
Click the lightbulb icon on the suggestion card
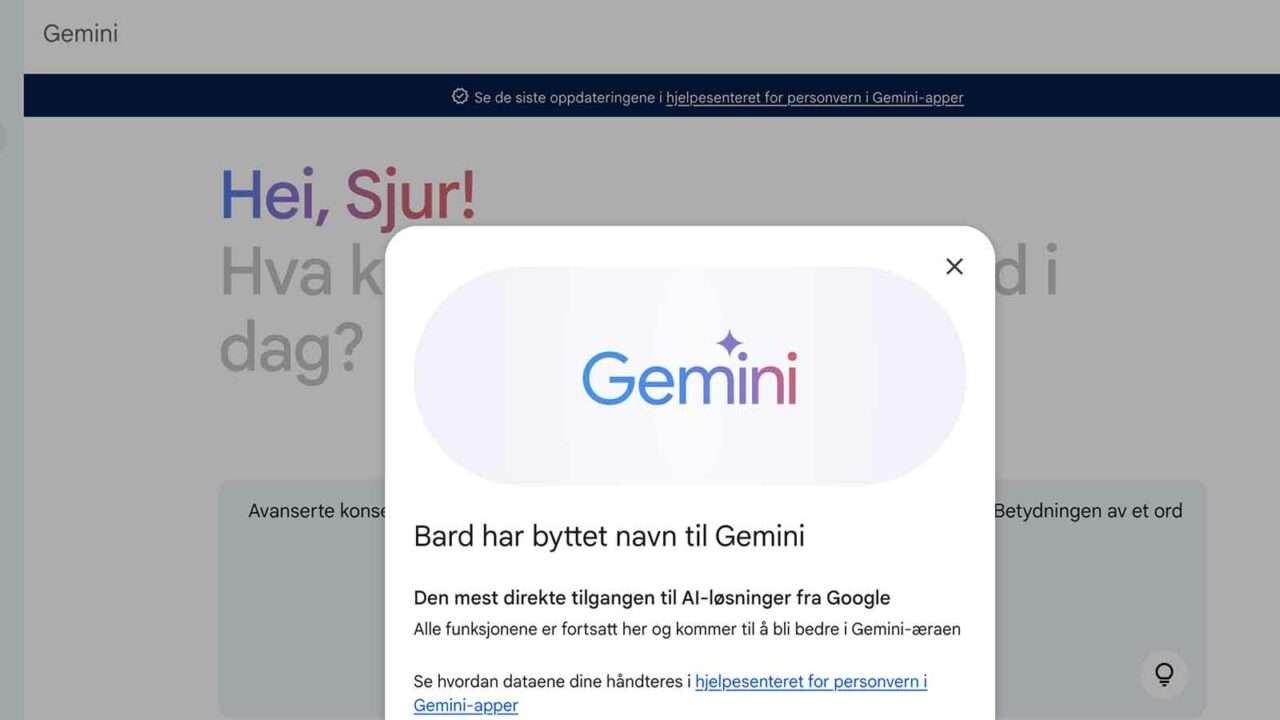coord(1164,674)
